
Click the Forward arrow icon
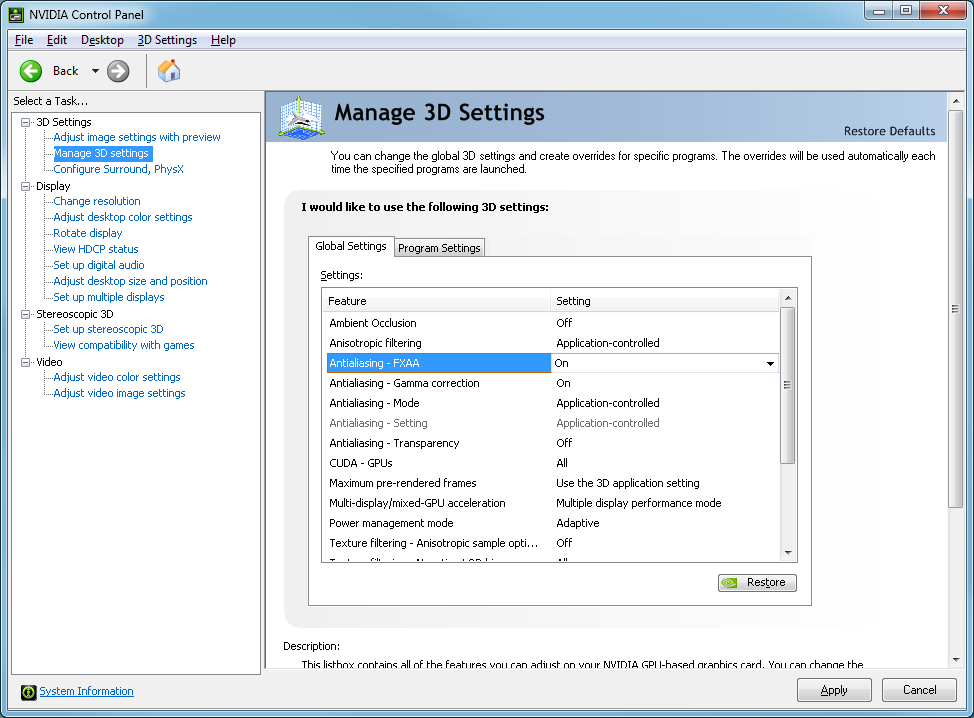pyautogui.click(x=118, y=71)
